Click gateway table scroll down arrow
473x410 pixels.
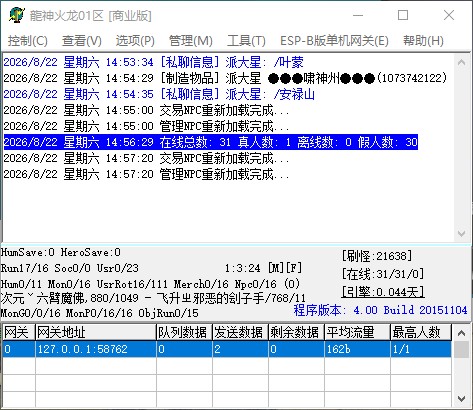click(462, 399)
